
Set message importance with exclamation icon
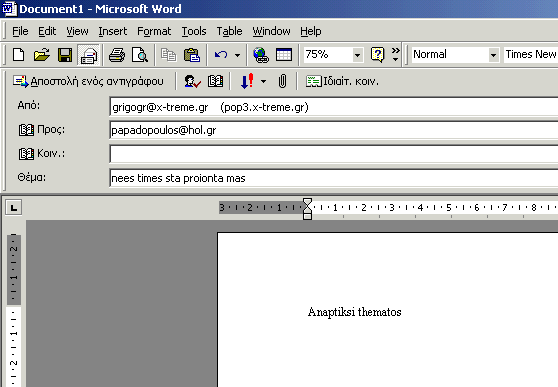(x=247, y=82)
